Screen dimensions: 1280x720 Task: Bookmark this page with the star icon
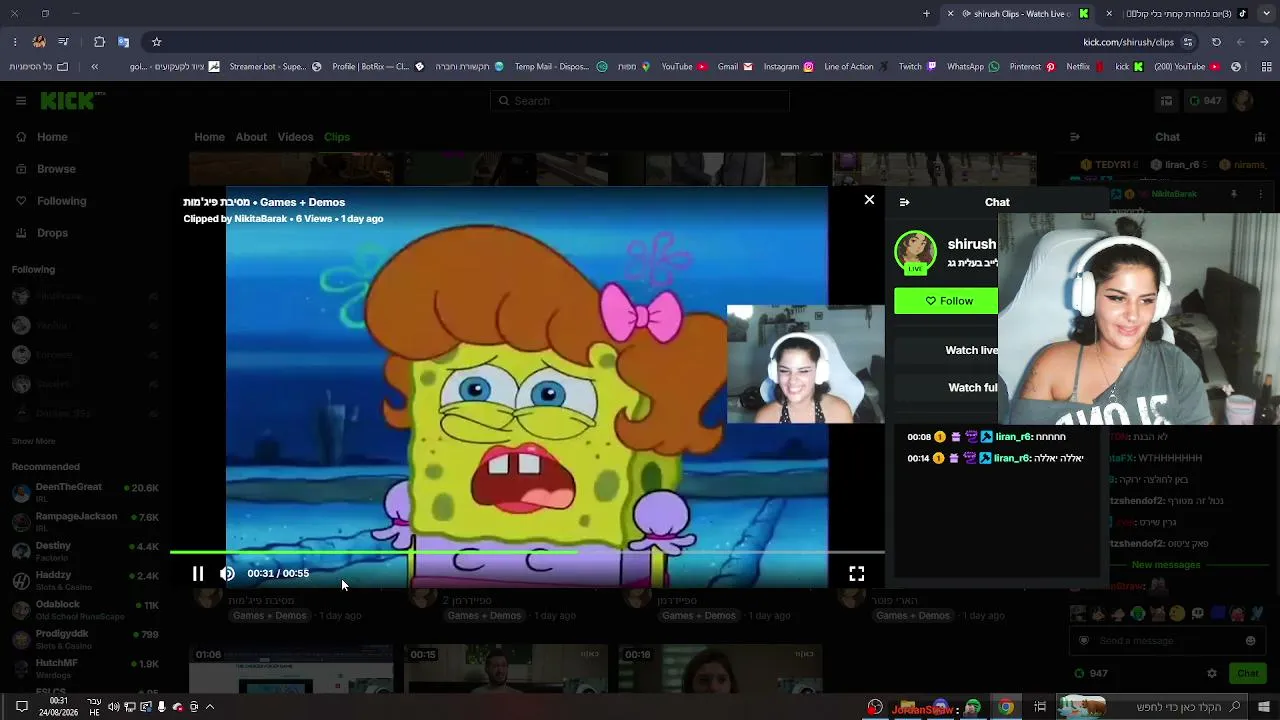click(x=156, y=42)
